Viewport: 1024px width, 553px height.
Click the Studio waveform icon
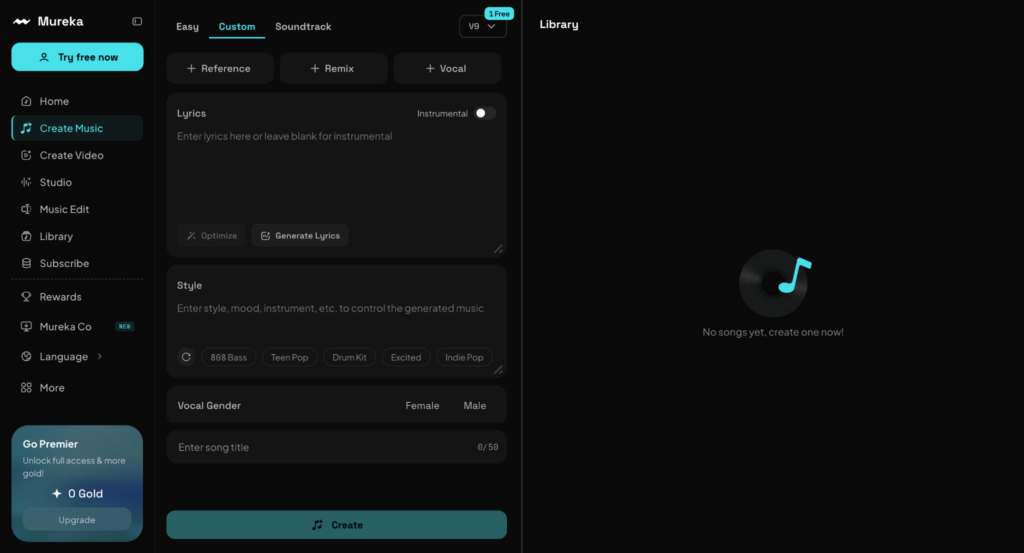click(26, 182)
